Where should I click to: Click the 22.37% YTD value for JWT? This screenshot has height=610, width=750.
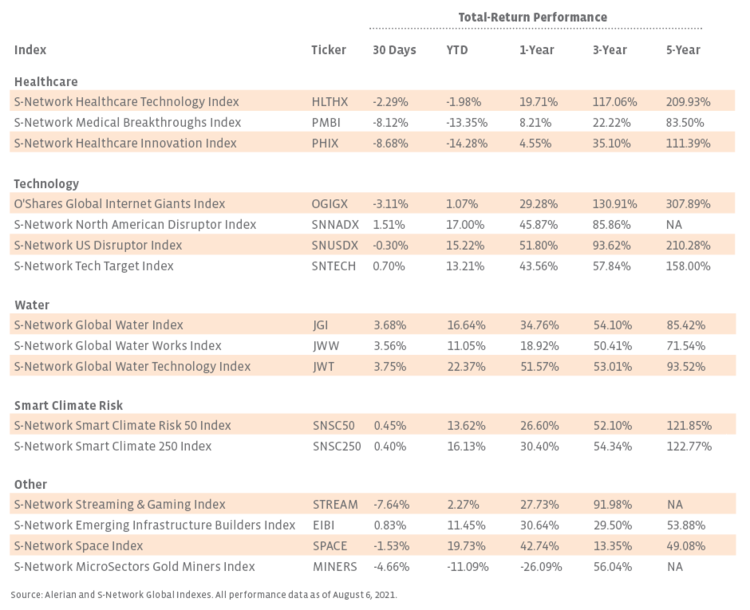click(465, 366)
